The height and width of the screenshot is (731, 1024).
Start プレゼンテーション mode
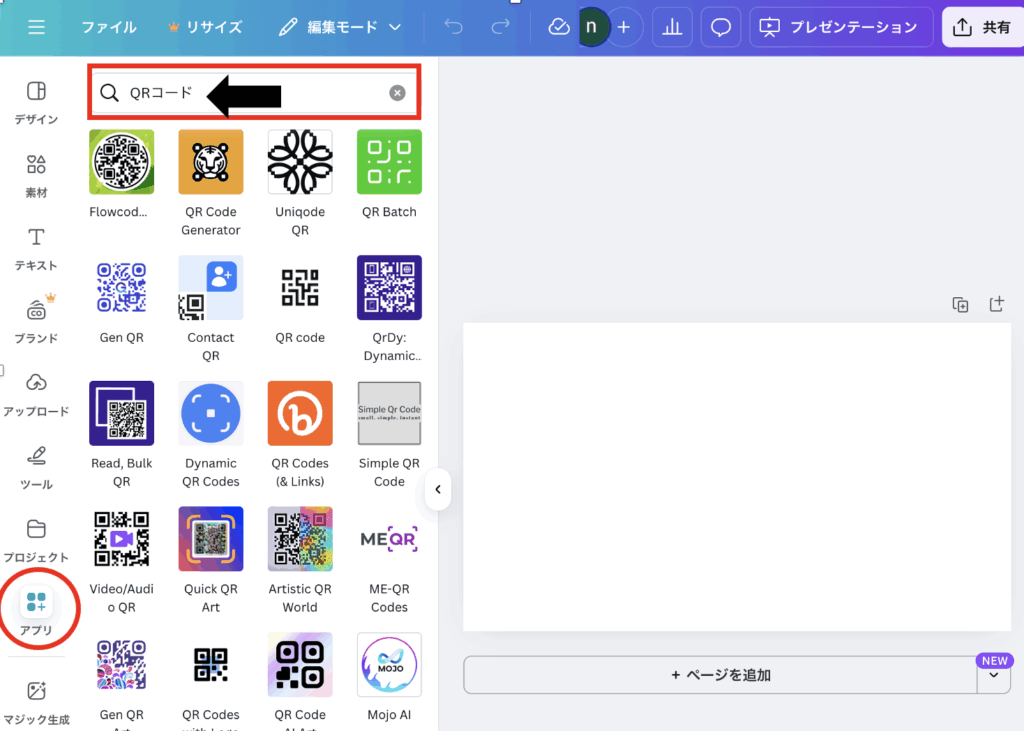(840, 27)
